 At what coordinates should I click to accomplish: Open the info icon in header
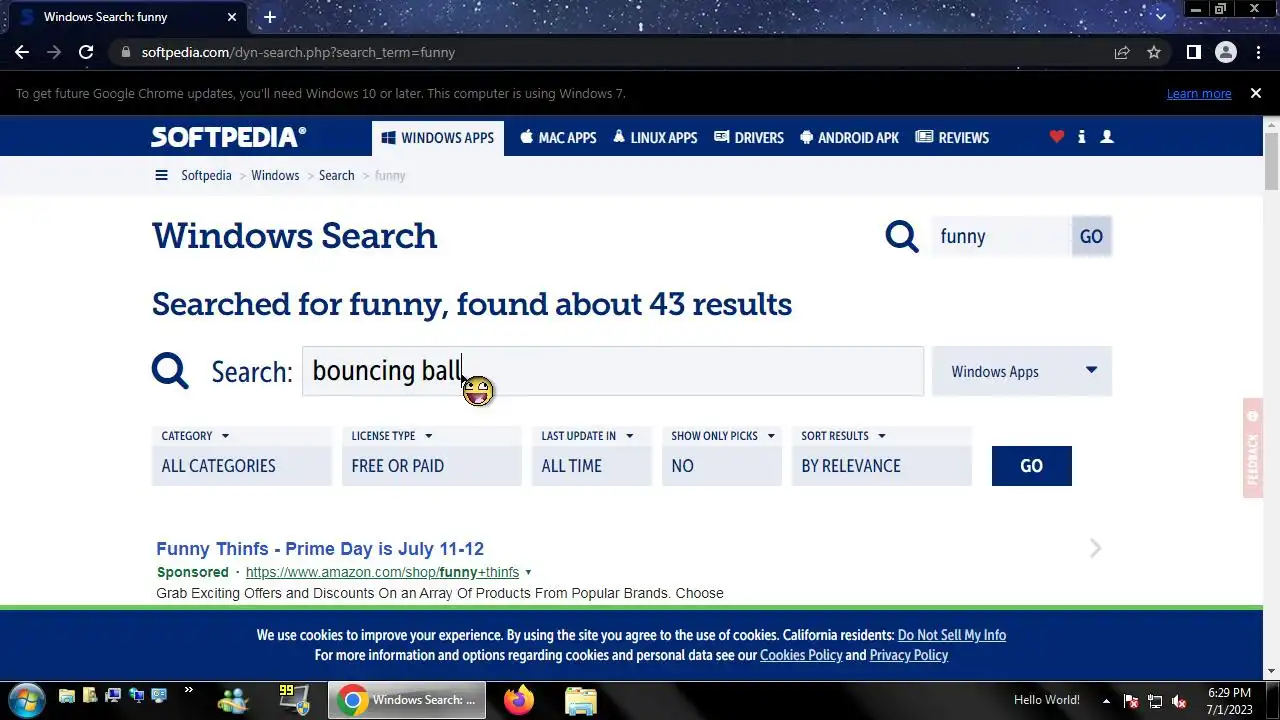1081,137
